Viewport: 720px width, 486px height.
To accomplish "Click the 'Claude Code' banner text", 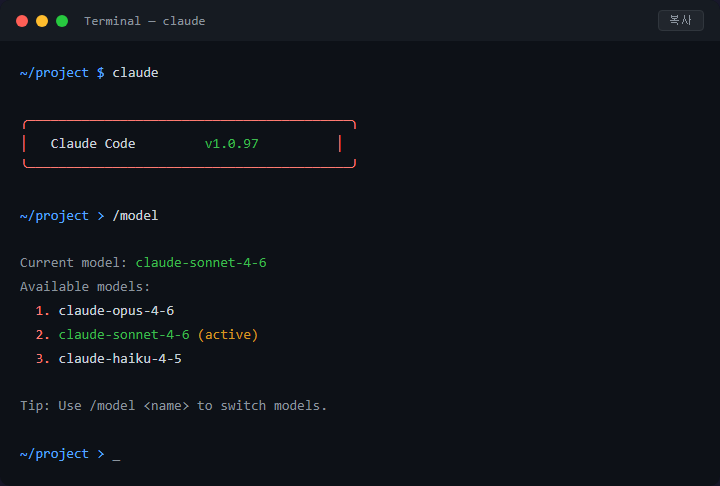I will 93,144.
